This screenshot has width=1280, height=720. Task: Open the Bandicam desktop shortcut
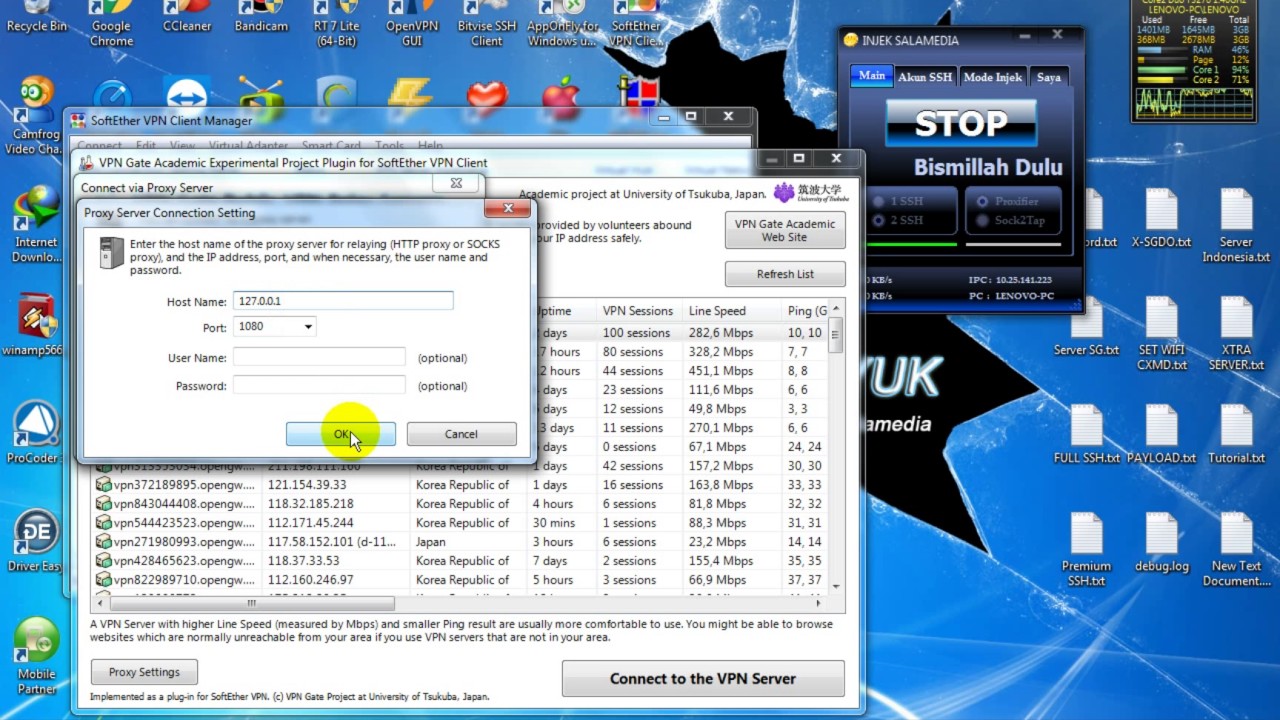click(261, 17)
